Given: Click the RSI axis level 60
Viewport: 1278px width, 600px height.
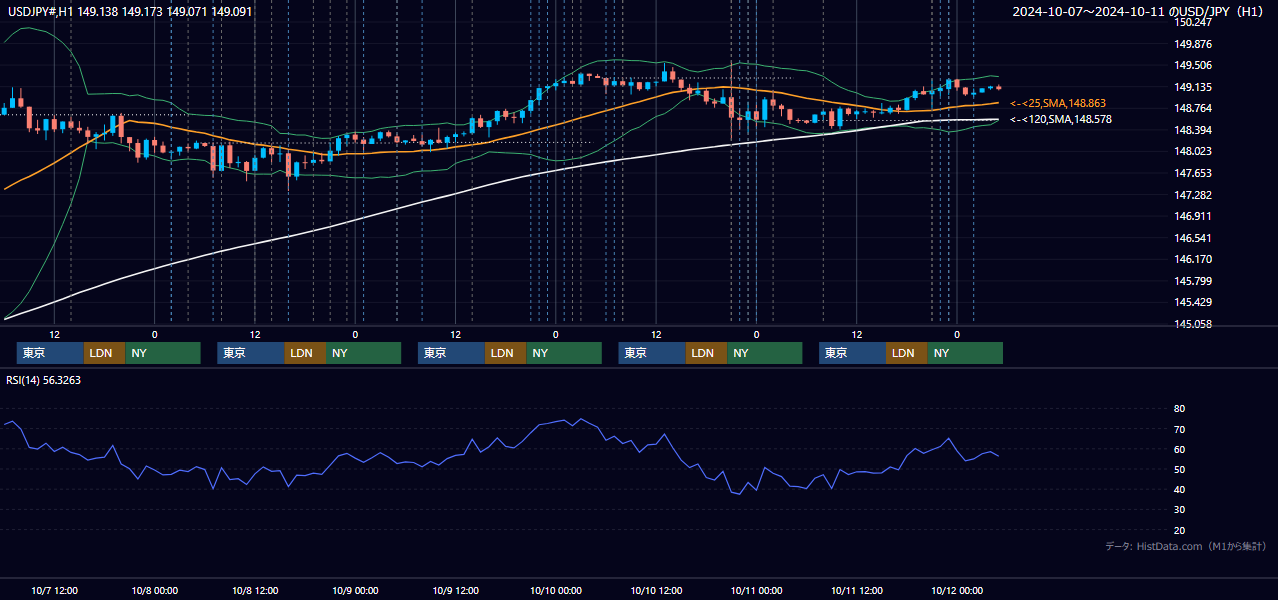Looking at the screenshot, I should pyautogui.click(x=1179, y=449).
